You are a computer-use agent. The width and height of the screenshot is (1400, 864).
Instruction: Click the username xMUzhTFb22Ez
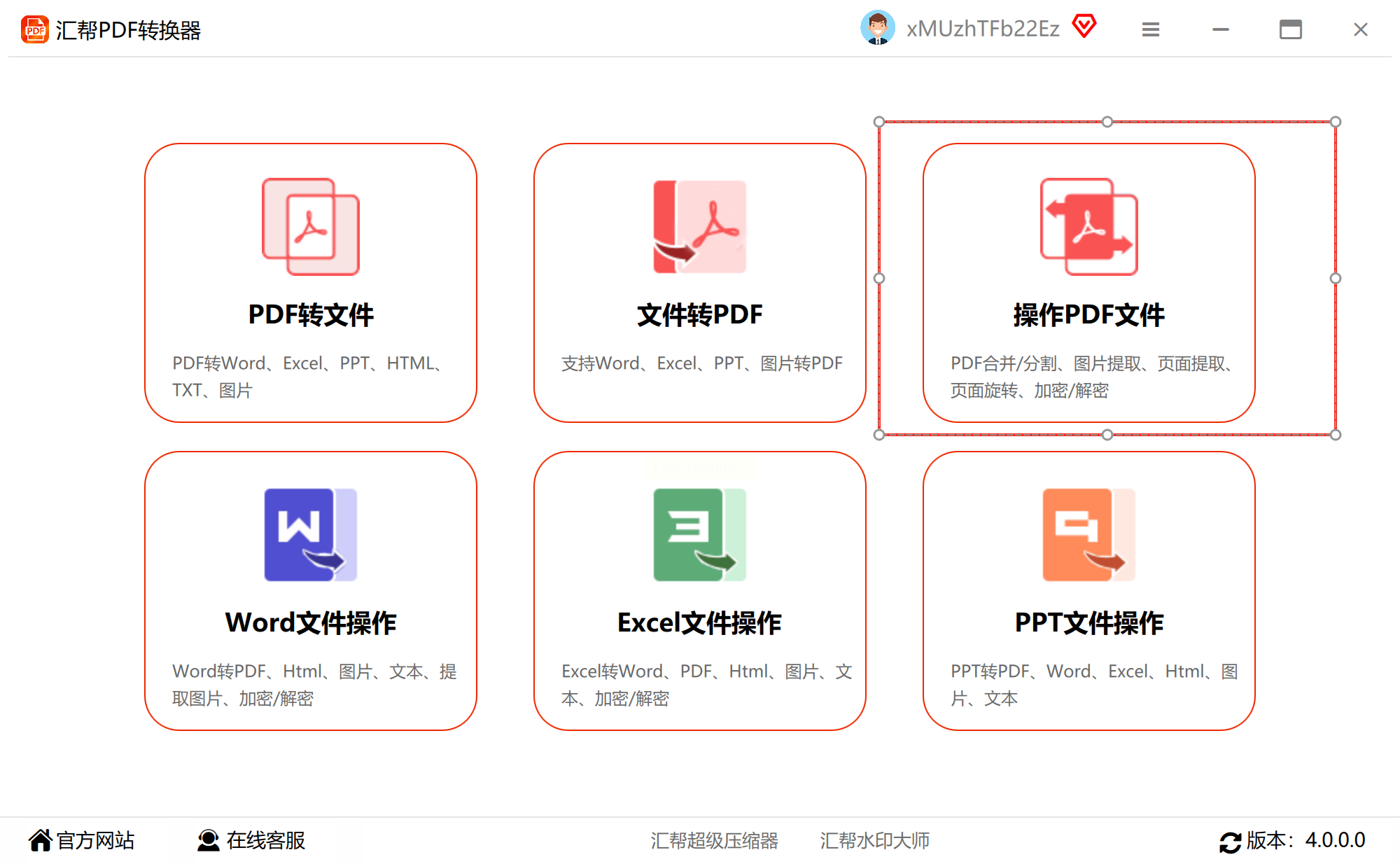tap(983, 29)
